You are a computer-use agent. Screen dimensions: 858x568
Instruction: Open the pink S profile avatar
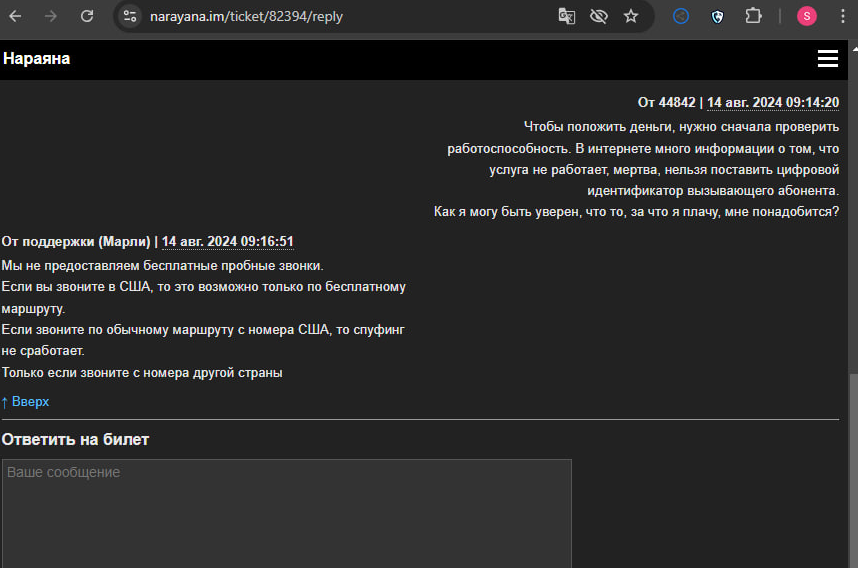pos(806,16)
